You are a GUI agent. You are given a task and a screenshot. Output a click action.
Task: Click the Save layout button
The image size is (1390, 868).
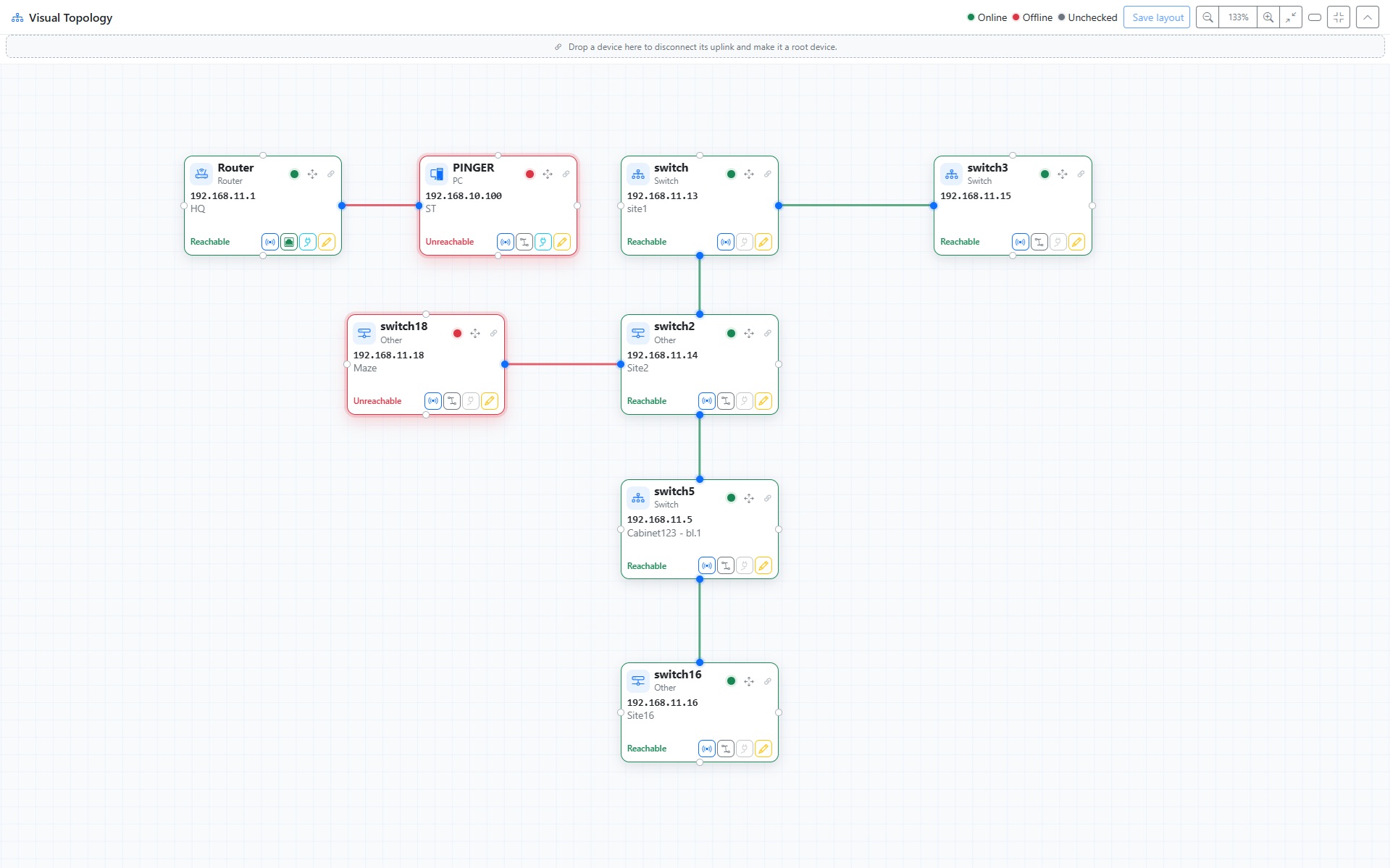(1157, 17)
